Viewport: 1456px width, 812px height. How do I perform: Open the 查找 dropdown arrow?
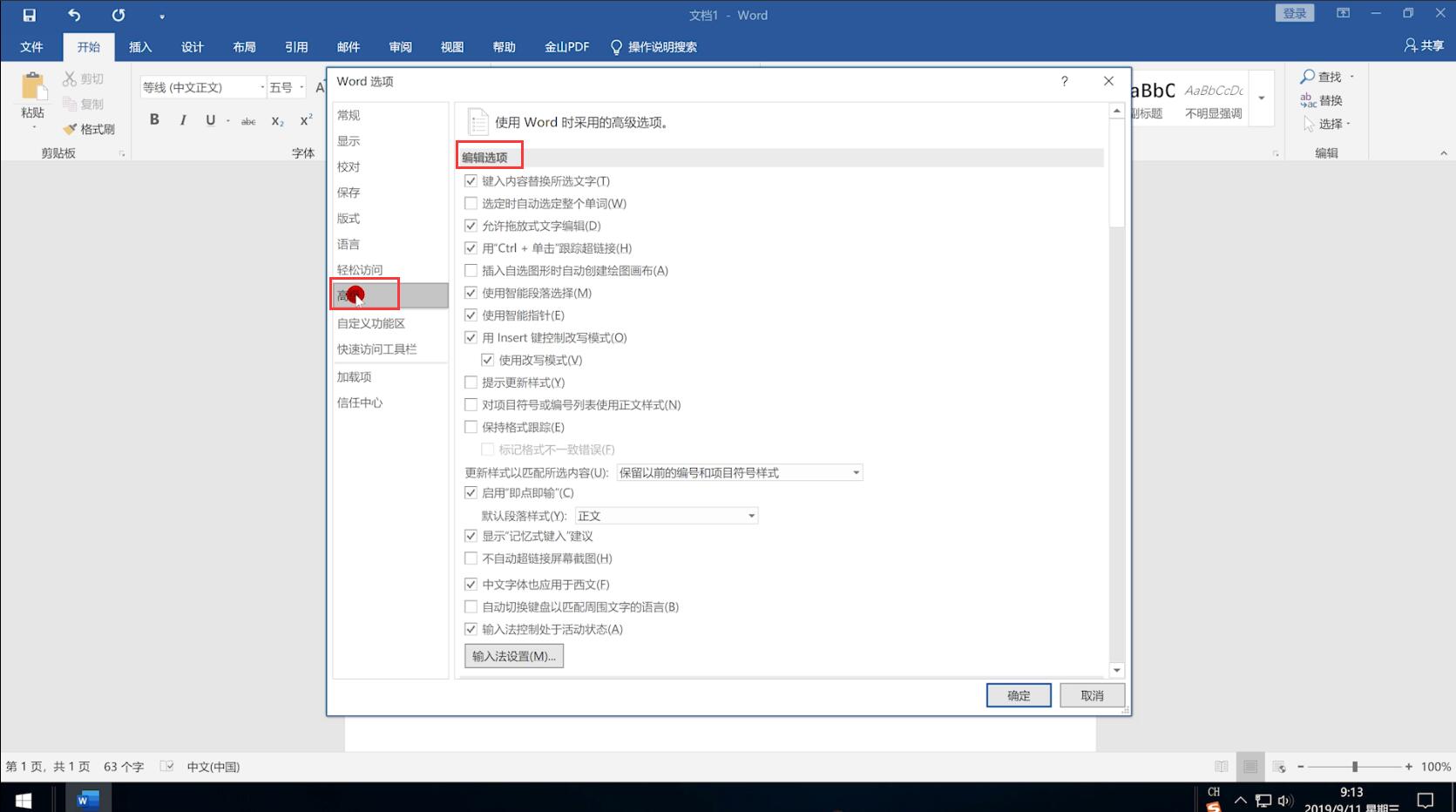click(x=1351, y=77)
